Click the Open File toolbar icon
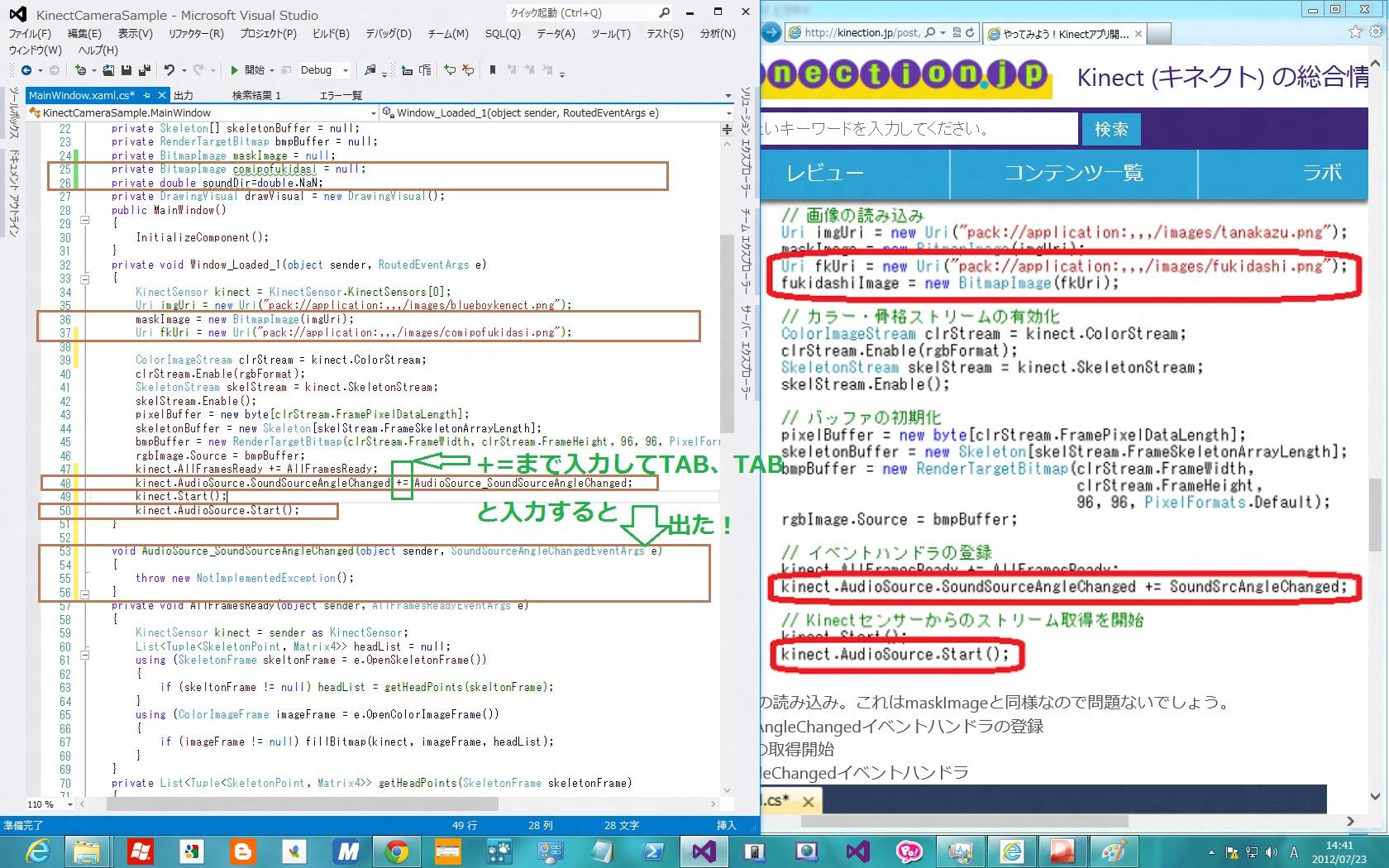The image size is (1389, 868). pyautogui.click(x=109, y=70)
